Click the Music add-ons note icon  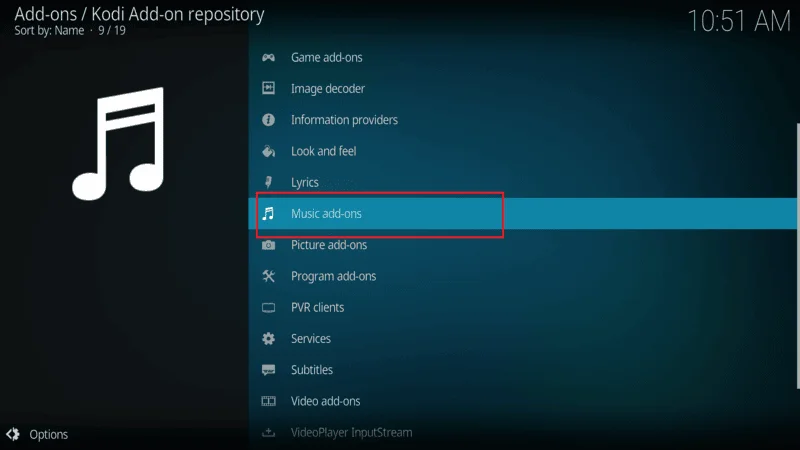tap(268, 213)
